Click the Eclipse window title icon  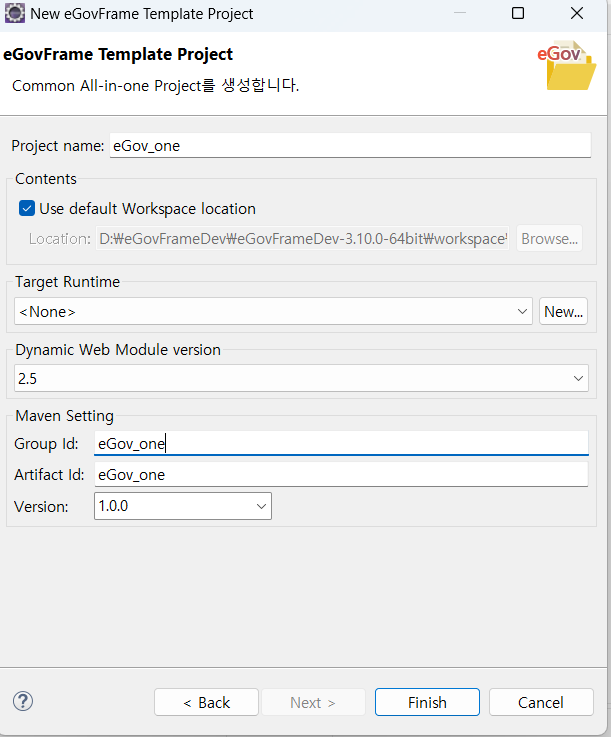click(15, 14)
